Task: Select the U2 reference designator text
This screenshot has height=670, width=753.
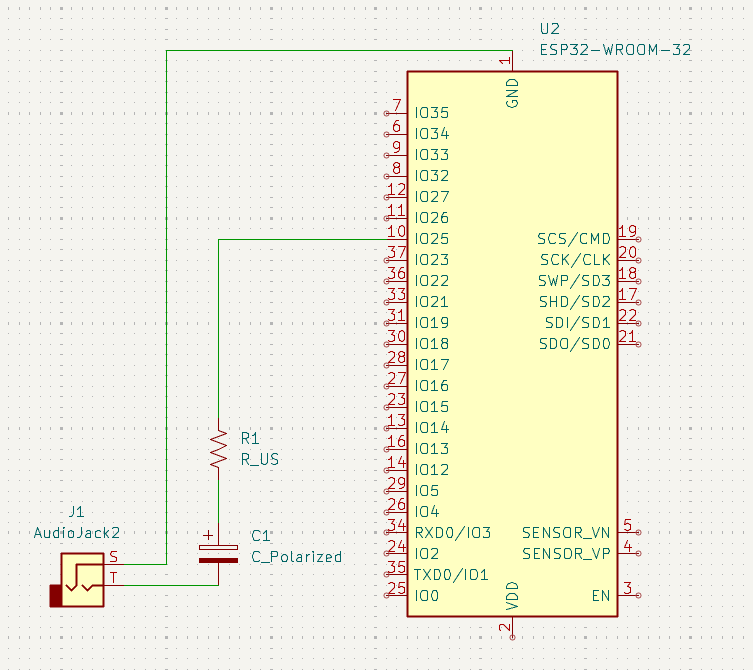Action: (552, 30)
